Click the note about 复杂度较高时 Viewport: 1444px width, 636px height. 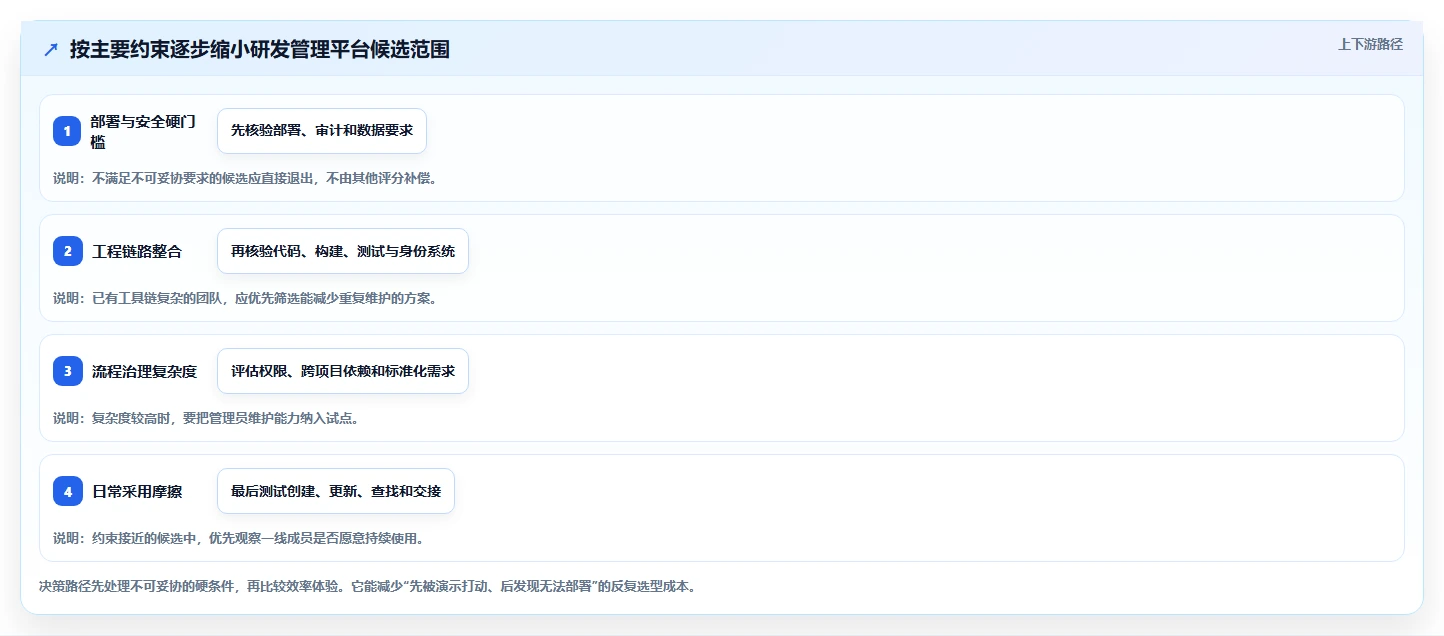coord(206,419)
